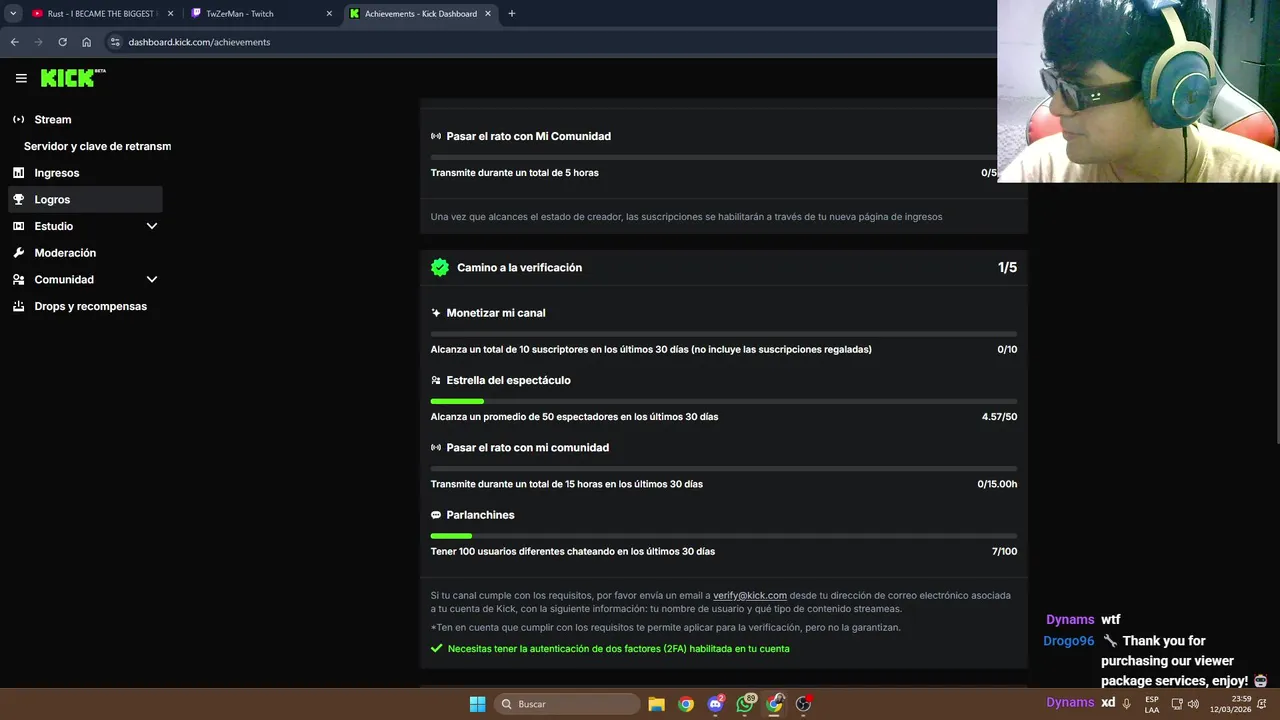Reload the current page

(62, 42)
